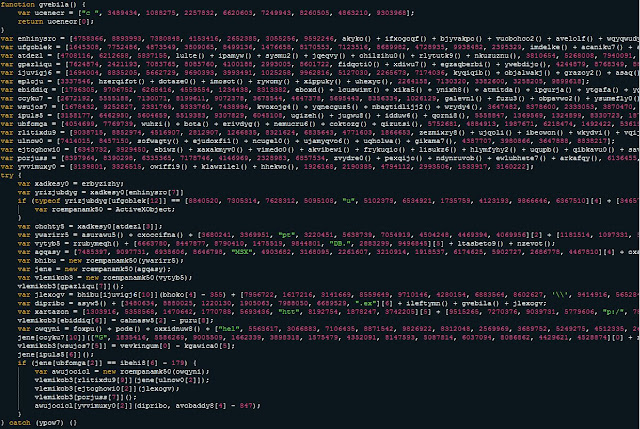Click "return" keyword inside gvebila function
This screenshot has height=429, width=640.
coord(30,22)
